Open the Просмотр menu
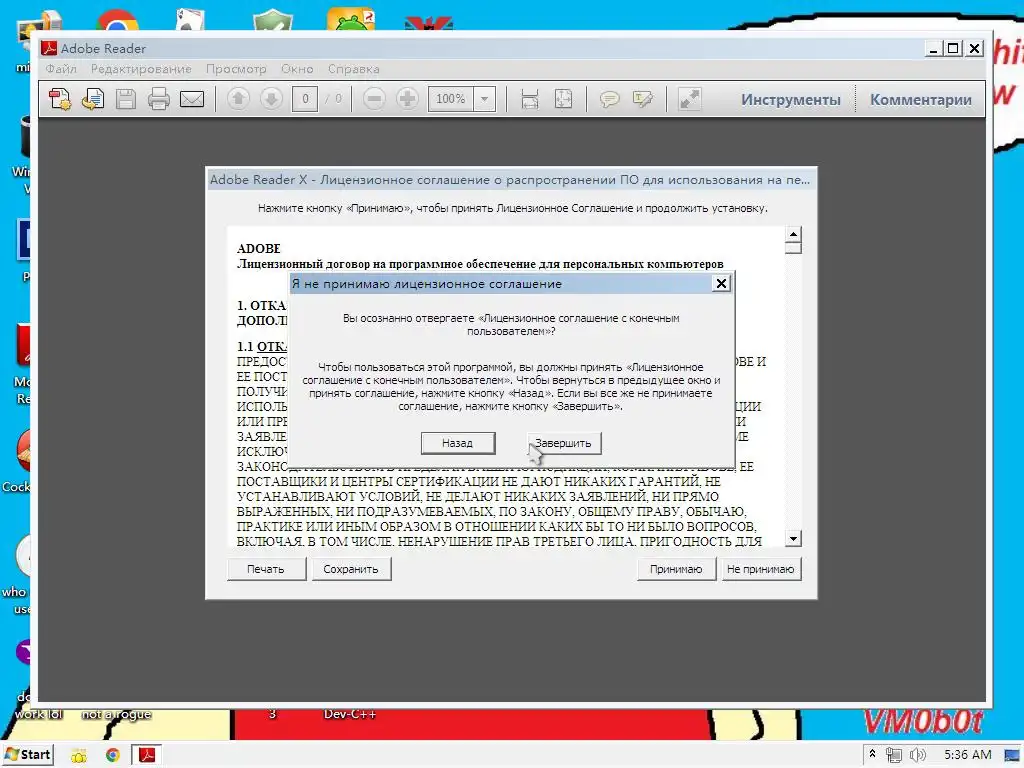This screenshot has width=1024, height=768. [x=236, y=69]
